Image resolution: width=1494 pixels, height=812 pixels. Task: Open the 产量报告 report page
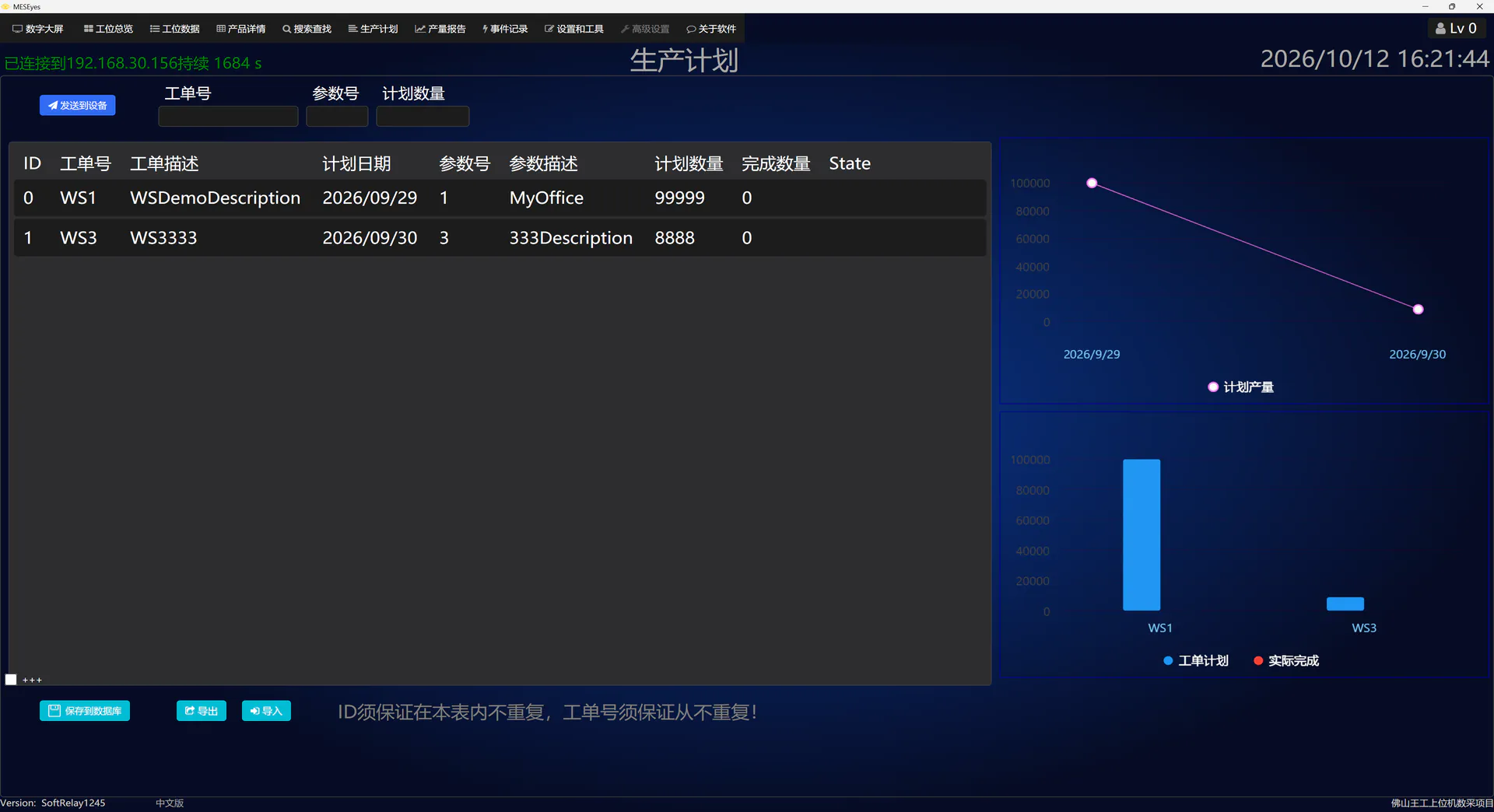pyautogui.click(x=440, y=29)
